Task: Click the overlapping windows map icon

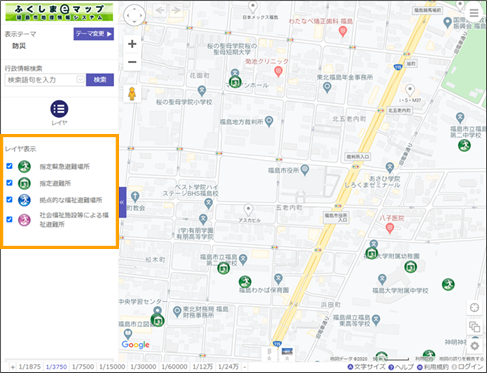Action: [x=474, y=326]
